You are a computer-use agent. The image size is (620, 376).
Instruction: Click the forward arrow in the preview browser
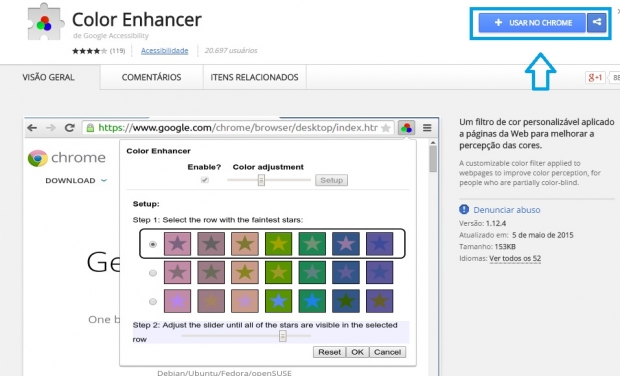[51, 128]
